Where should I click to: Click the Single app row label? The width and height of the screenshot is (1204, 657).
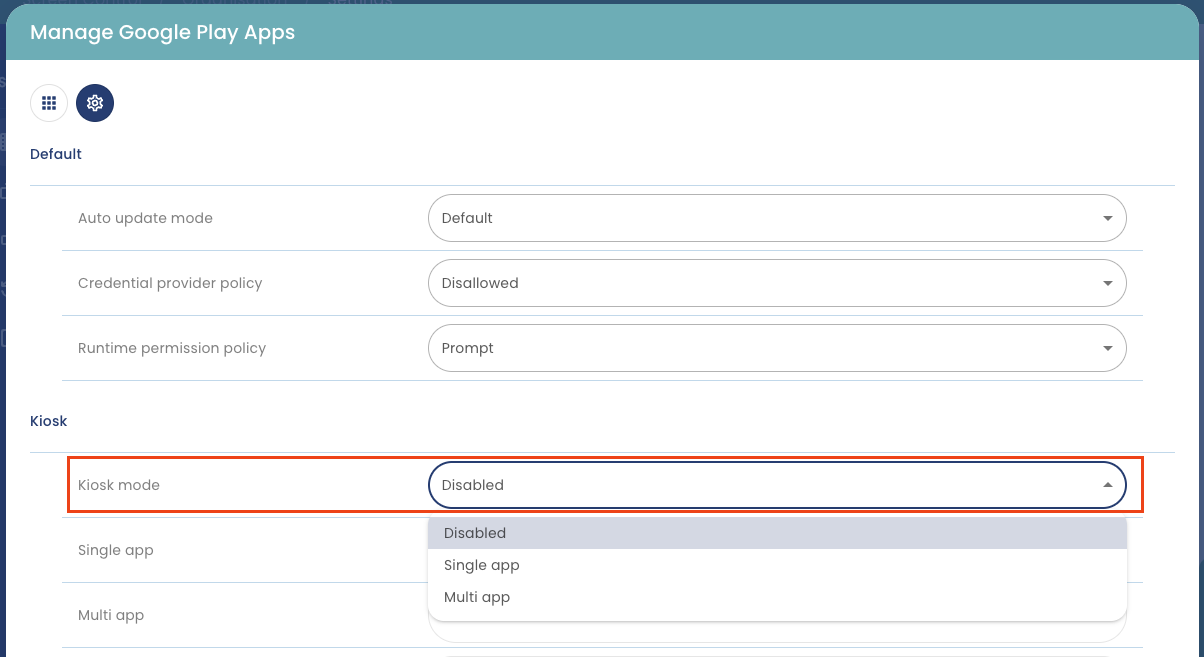pyautogui.click(x=116, y=550)
